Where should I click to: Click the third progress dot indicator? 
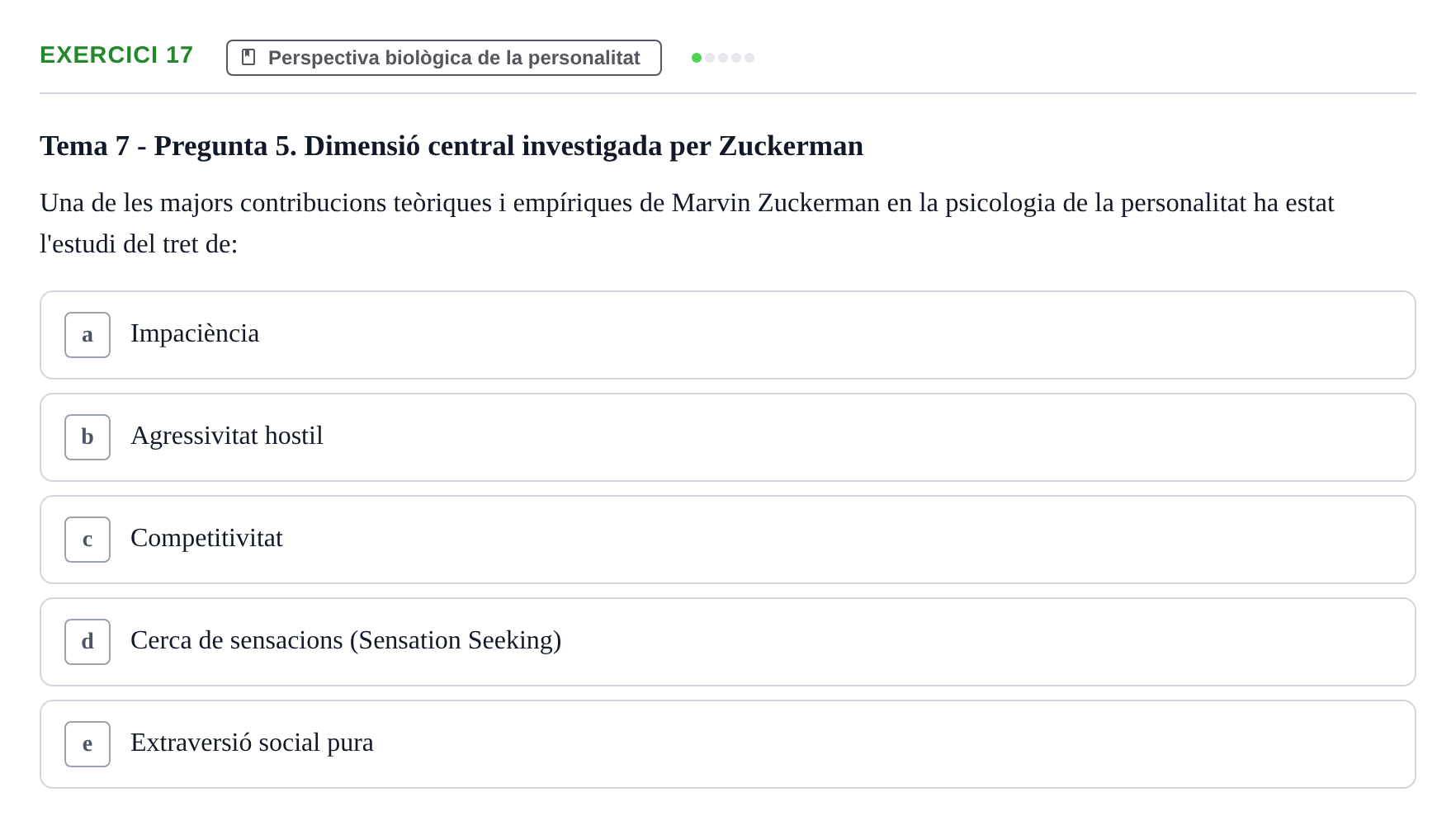(723, 58)
